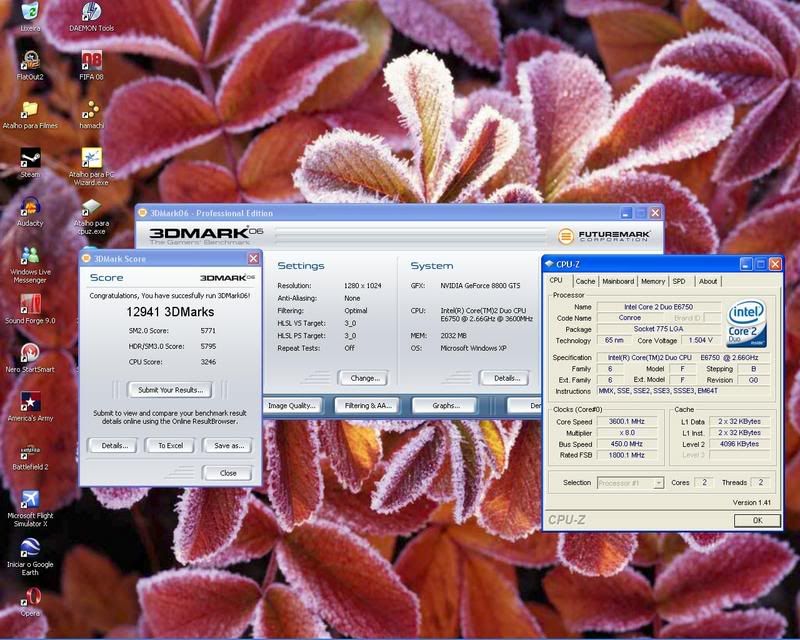The image size is (800, 640).
Task: Open the Nero StartSmart icon
Action: coord(30,357)
